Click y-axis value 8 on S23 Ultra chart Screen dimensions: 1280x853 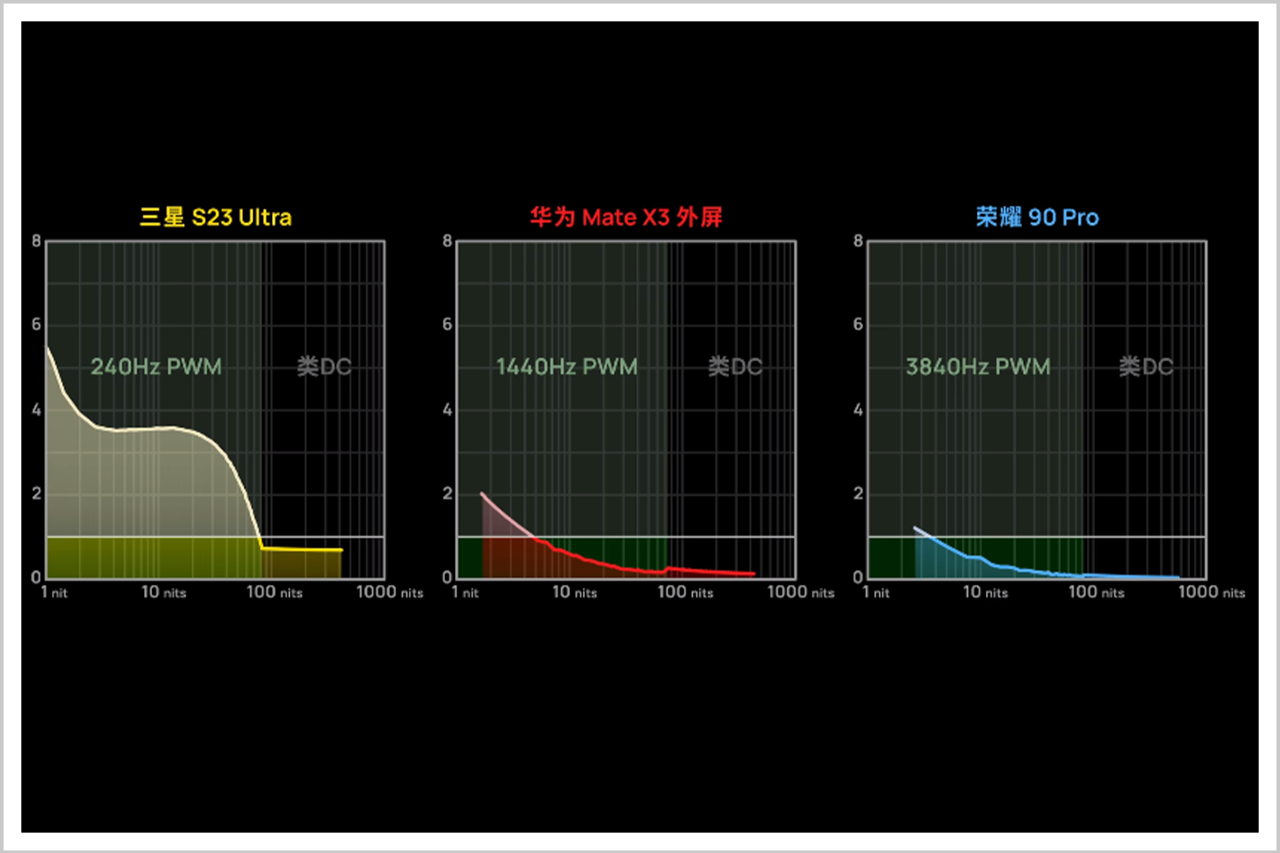pos(37,241)
